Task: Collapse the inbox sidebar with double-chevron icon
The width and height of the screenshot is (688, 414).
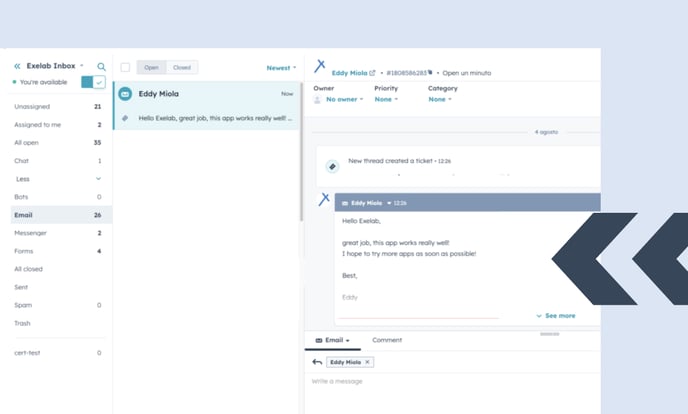Action: tap(17, 66)
